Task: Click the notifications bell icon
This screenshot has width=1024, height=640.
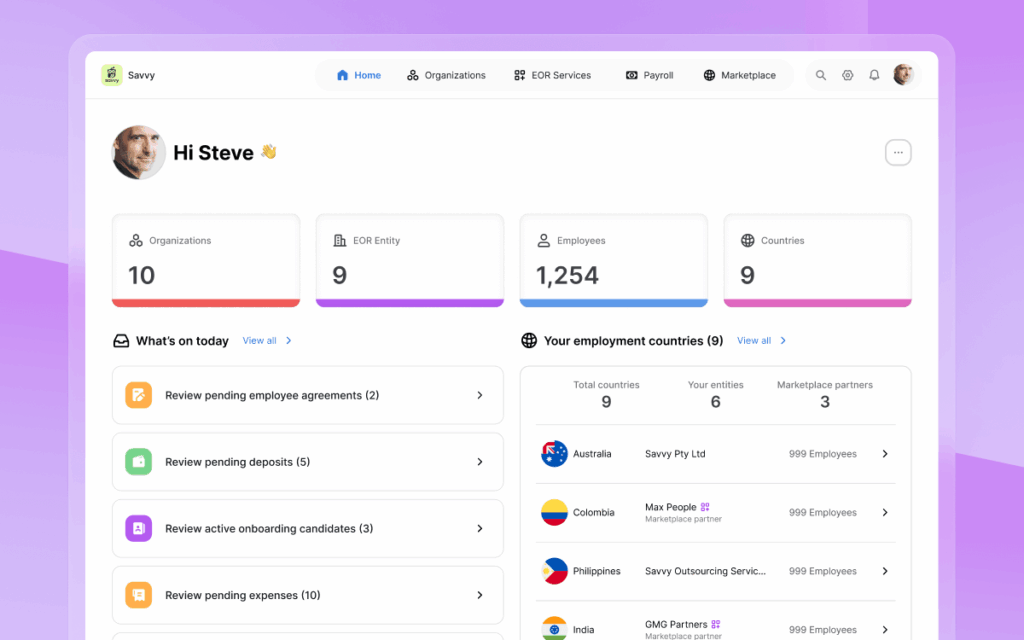Action: (874, 75)
